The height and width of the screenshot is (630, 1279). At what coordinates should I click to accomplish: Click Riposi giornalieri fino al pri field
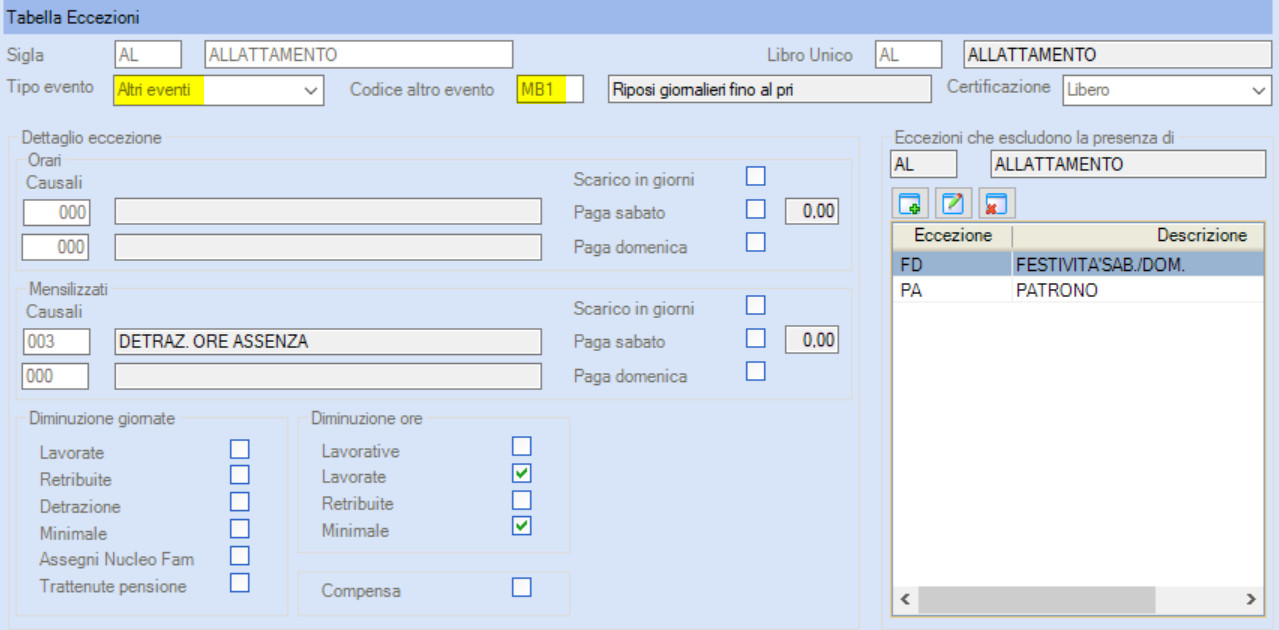coord(770,89)
